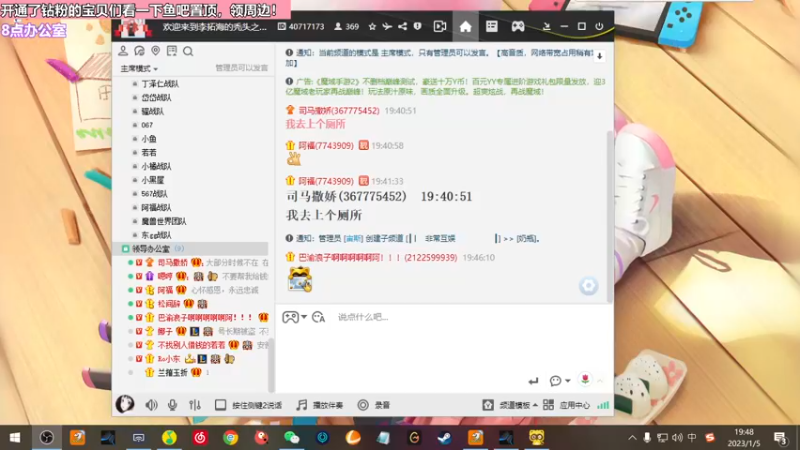Select the 猫战队 sub-channel

[152, 111]
